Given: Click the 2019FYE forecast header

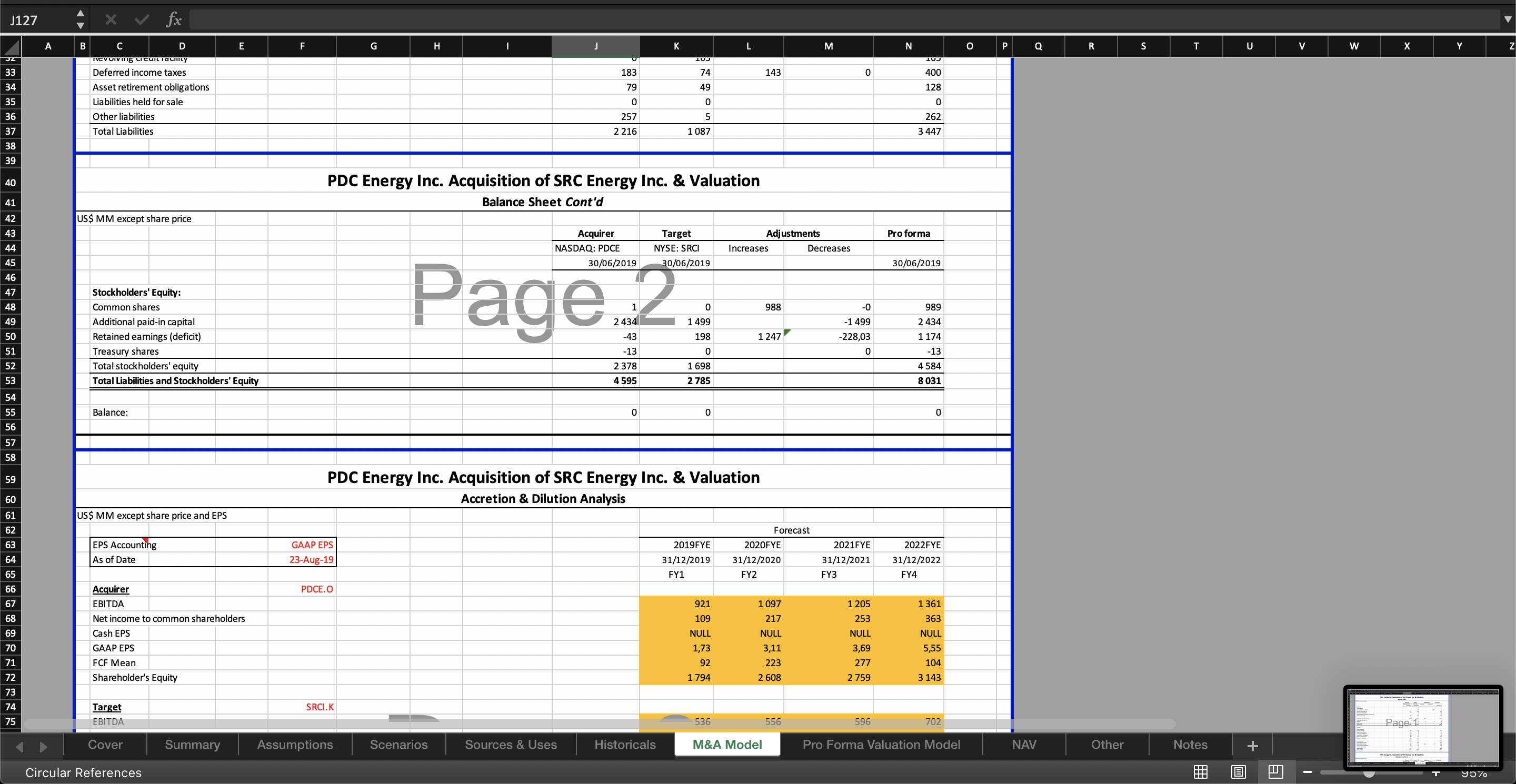Looking at the screenshot, I should click(676, 545).
